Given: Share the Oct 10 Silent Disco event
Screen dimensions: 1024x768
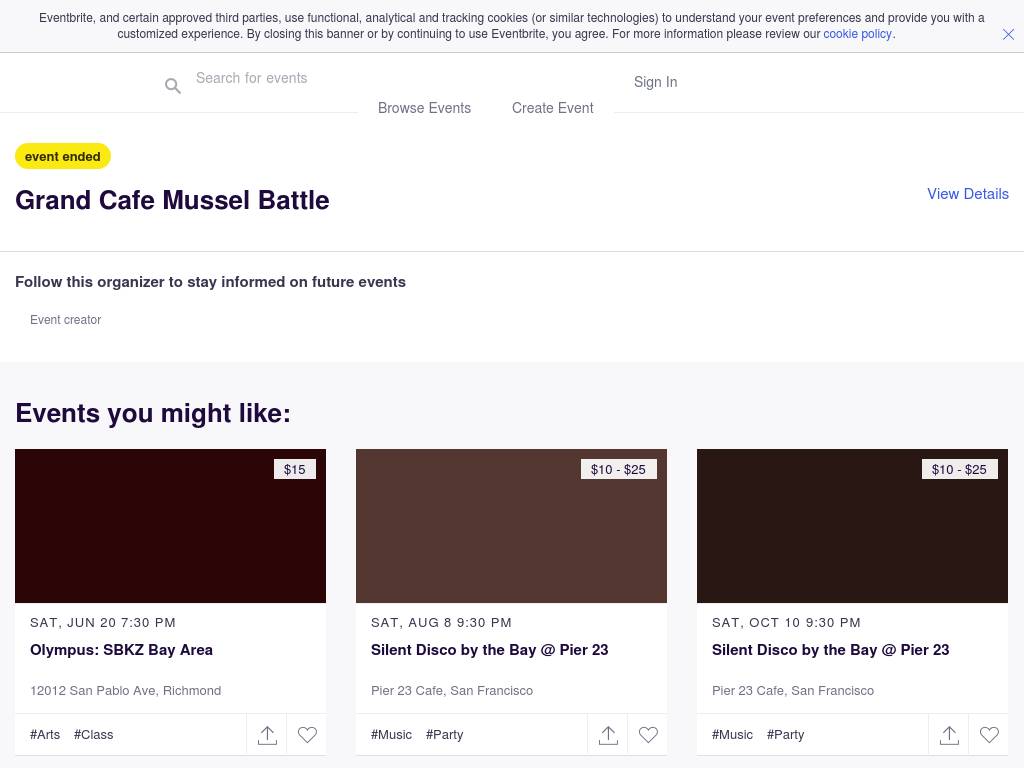Looking at the screenshot, I should tap(949, 735).
